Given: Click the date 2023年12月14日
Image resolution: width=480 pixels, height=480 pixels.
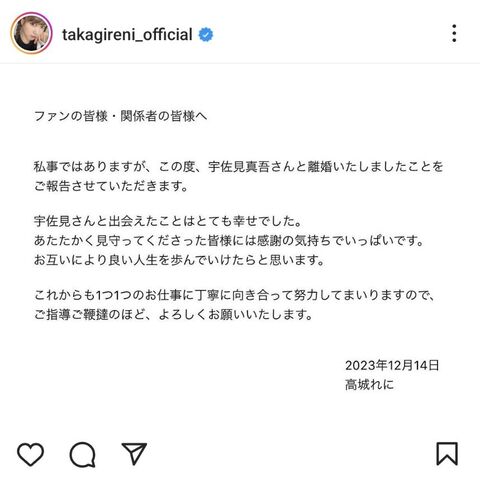Looking at the screenshot, I should [x=392, y=366].
